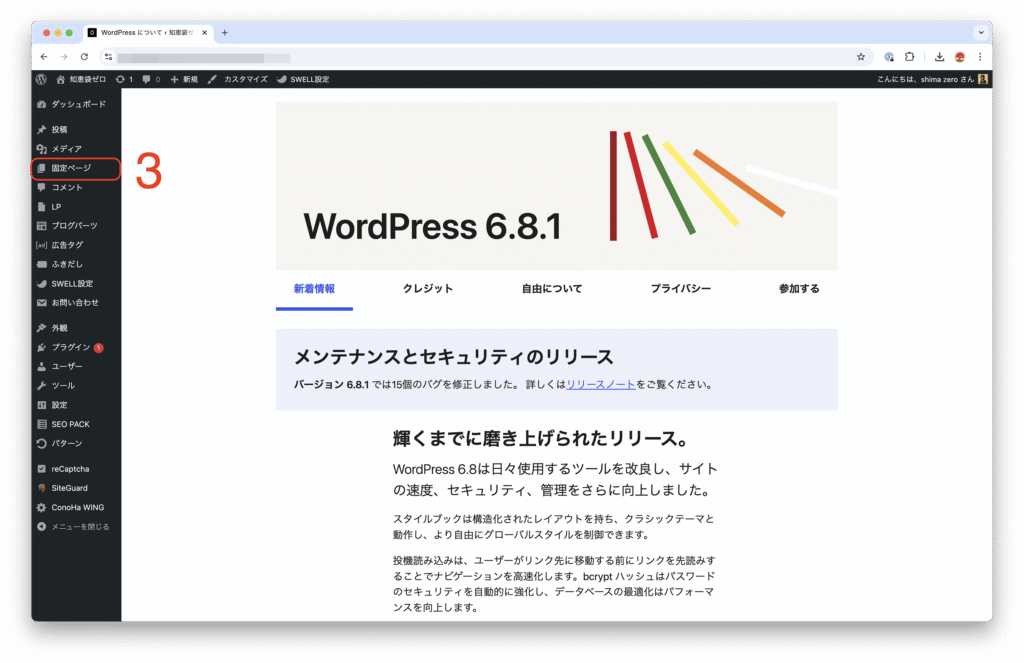Switch to the クレジット tab
The width and height of the screenshot is (1024, 663).
point(428,289)
